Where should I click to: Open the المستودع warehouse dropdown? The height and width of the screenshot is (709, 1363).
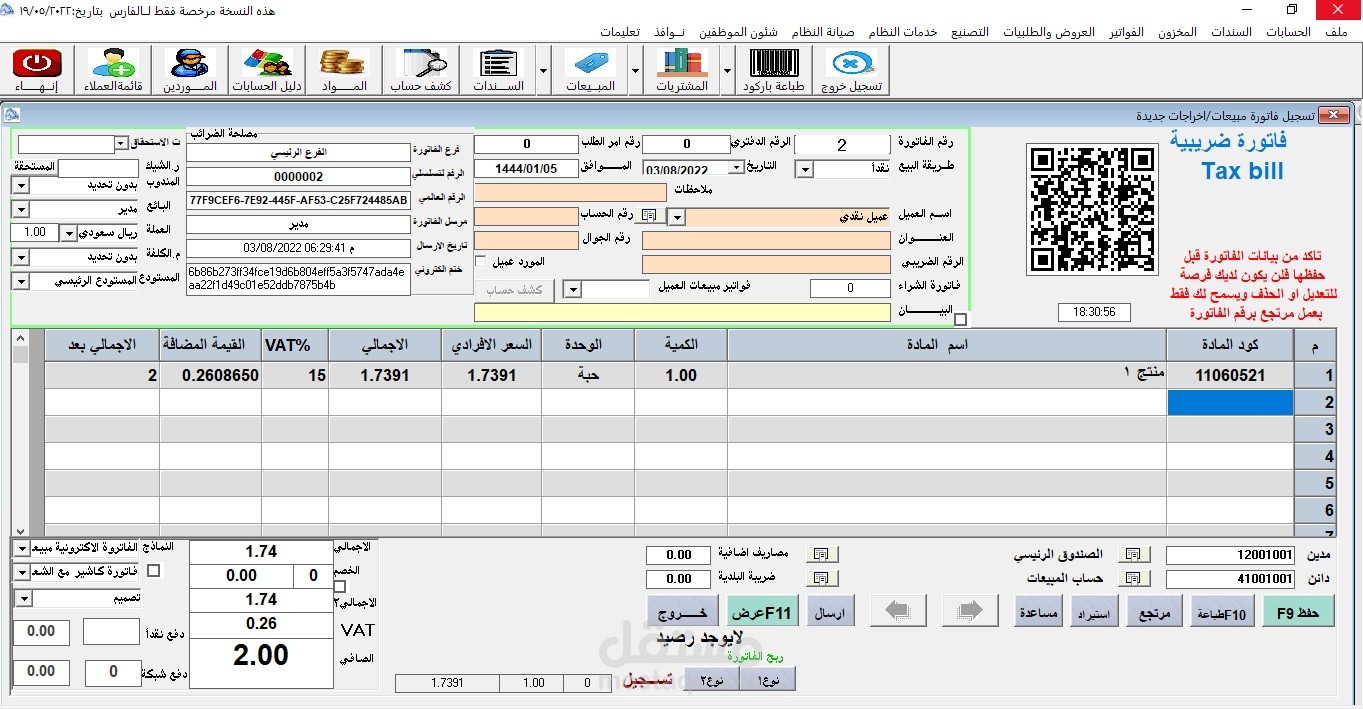(x=19, y=282)
